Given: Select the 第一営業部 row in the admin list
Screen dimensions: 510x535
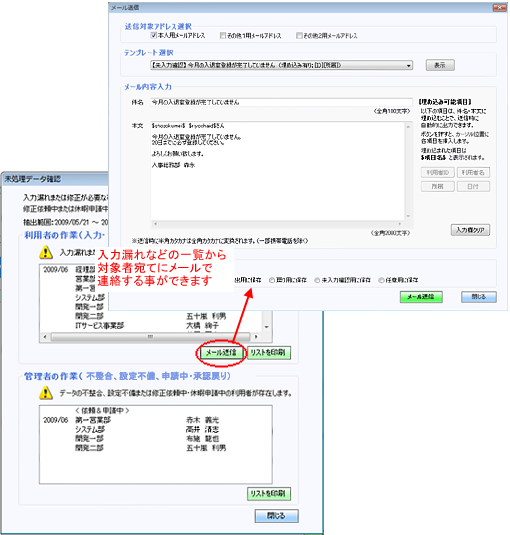Looking at the screenshot, I should [93, 420].
